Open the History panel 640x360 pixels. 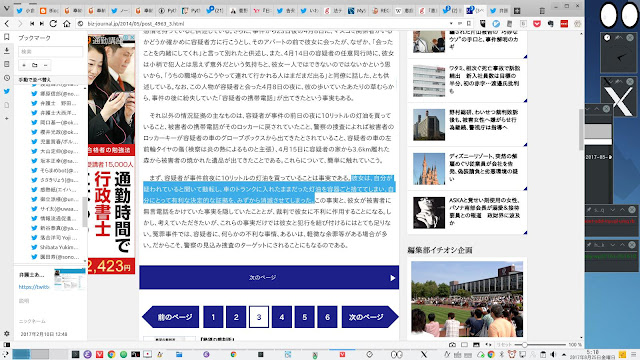pos(7,78)
